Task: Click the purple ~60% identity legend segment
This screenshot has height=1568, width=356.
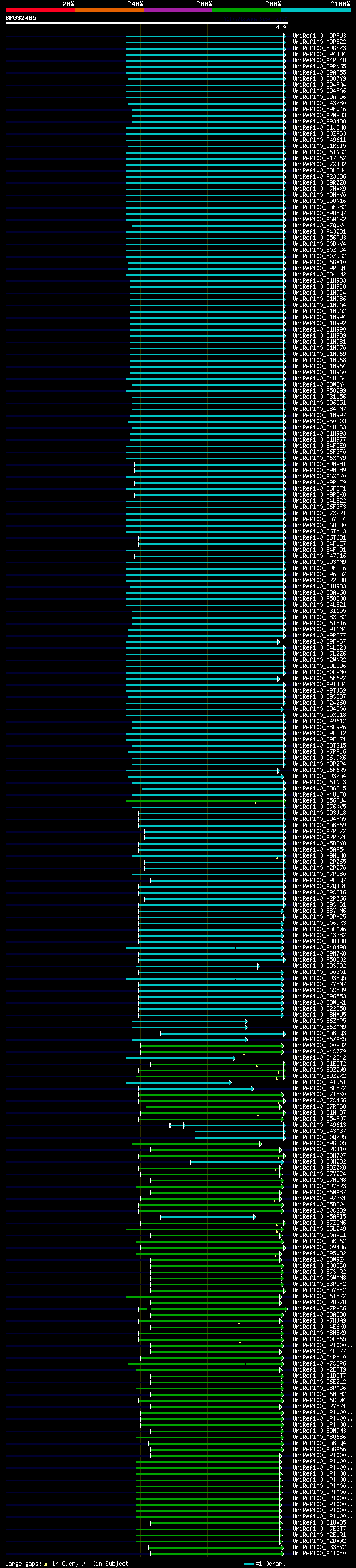Action: (x=177, y=10)
